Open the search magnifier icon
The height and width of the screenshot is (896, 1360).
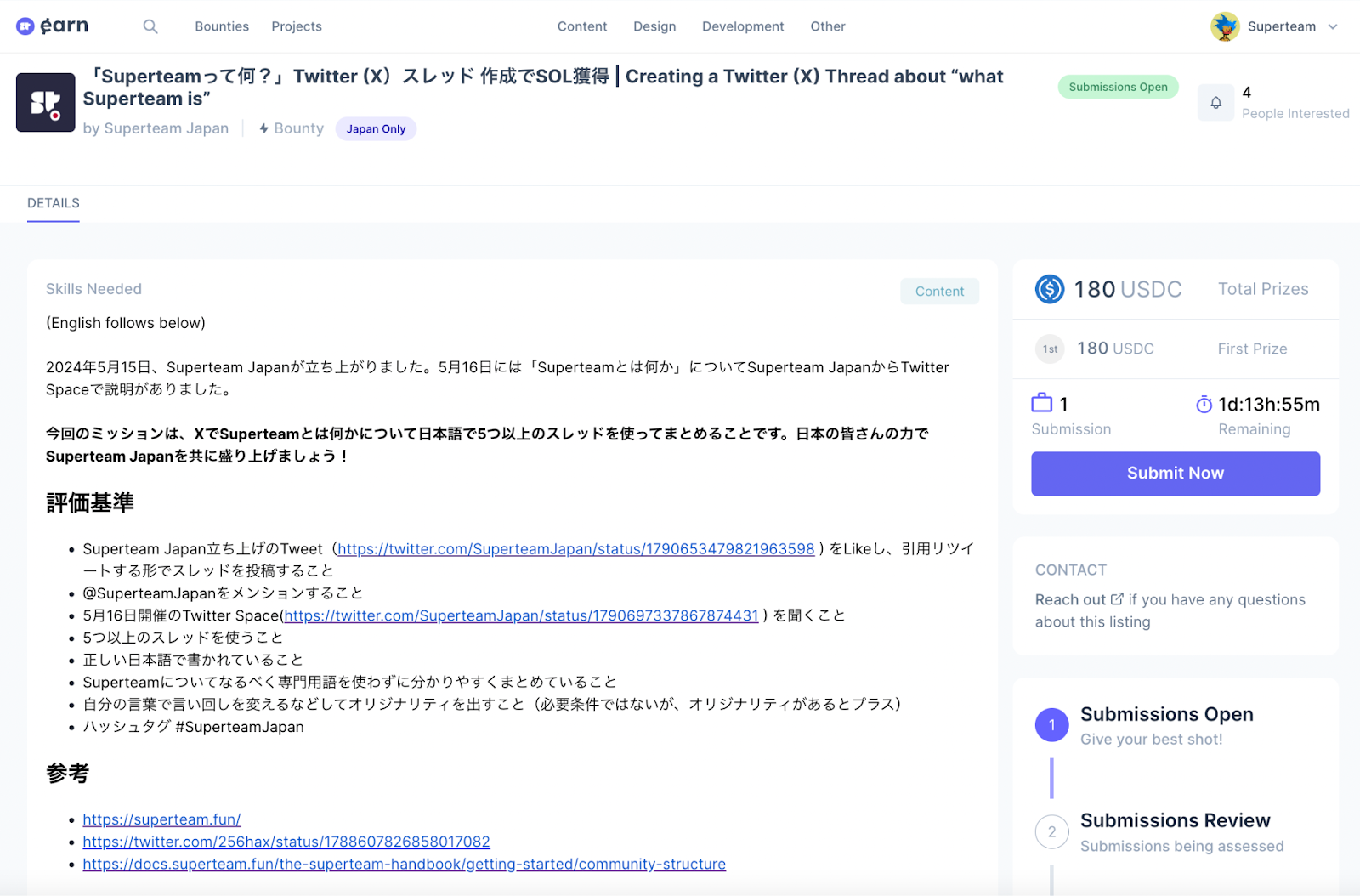click(x=150, y=26)
